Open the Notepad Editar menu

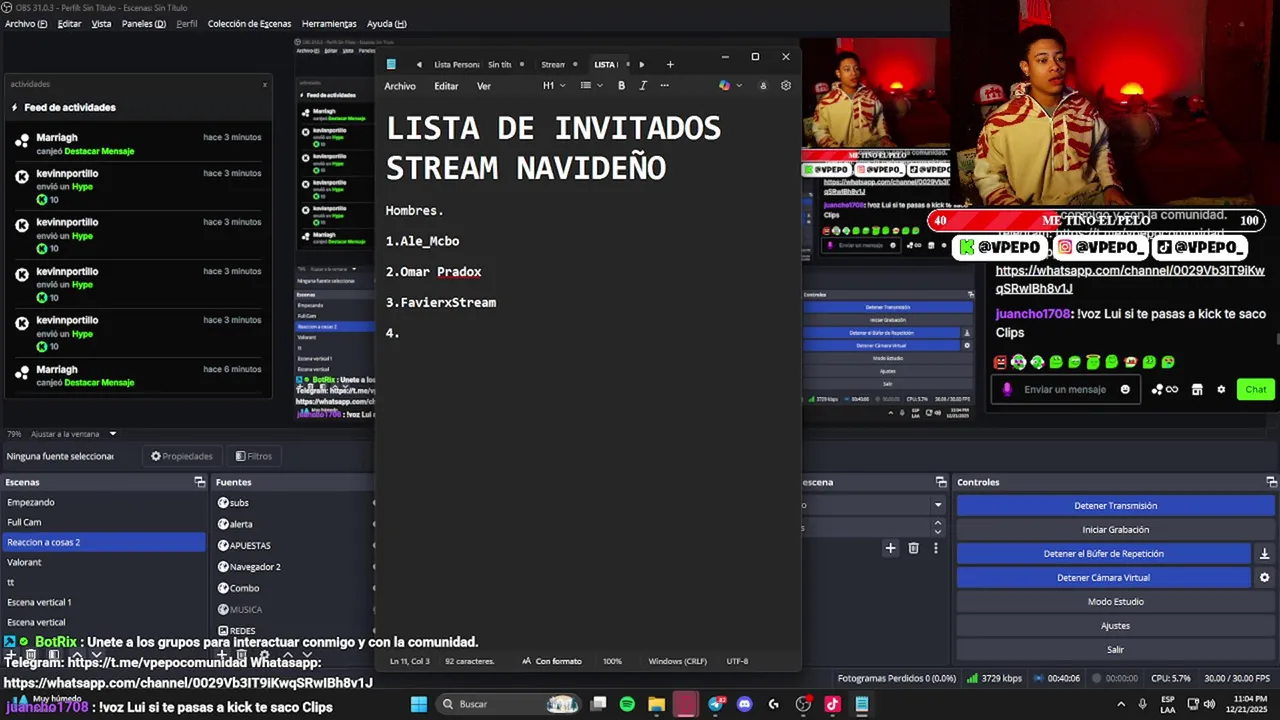point(446,86)
